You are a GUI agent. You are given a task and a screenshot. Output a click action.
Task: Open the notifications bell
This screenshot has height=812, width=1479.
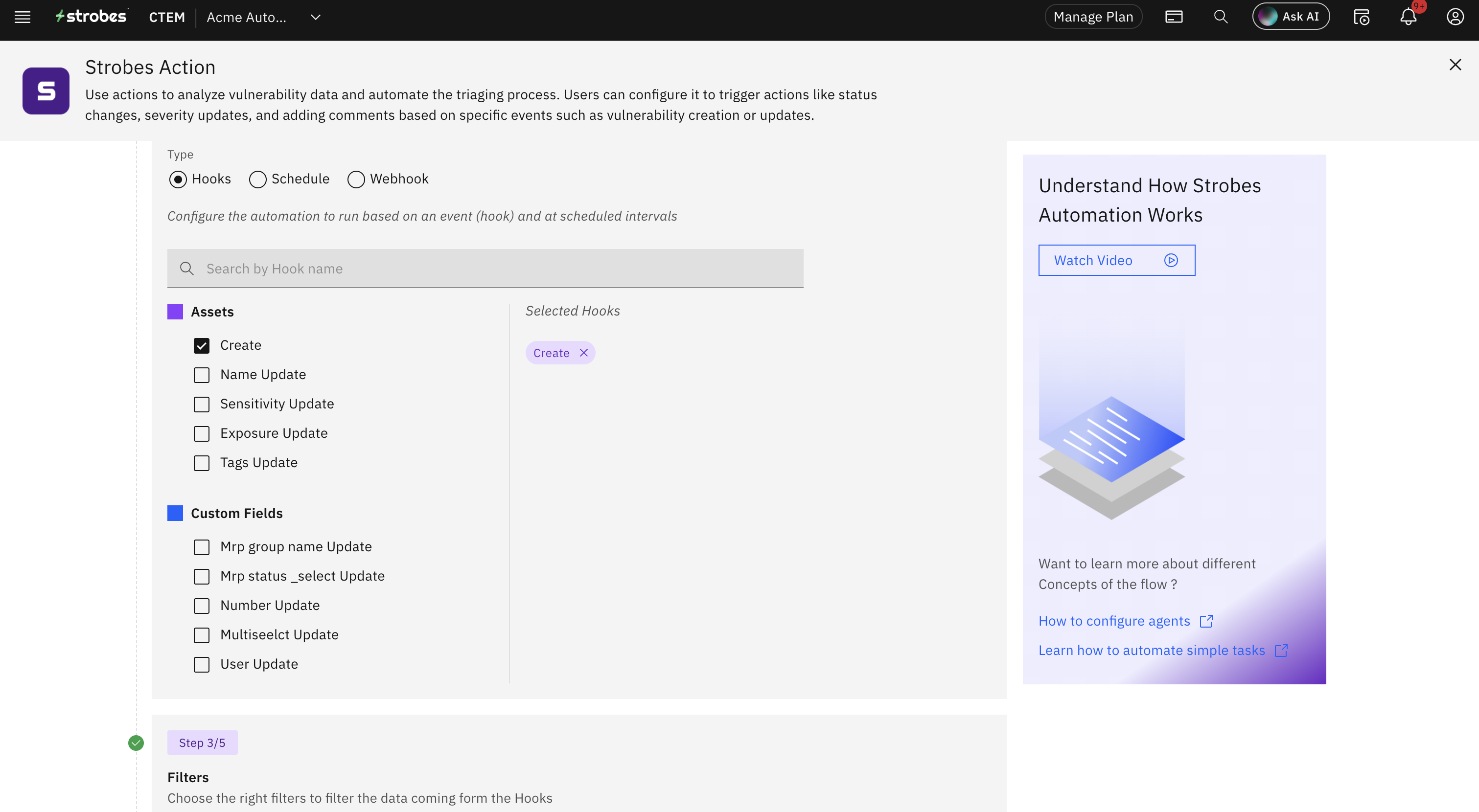click(x=1409, y=17)
